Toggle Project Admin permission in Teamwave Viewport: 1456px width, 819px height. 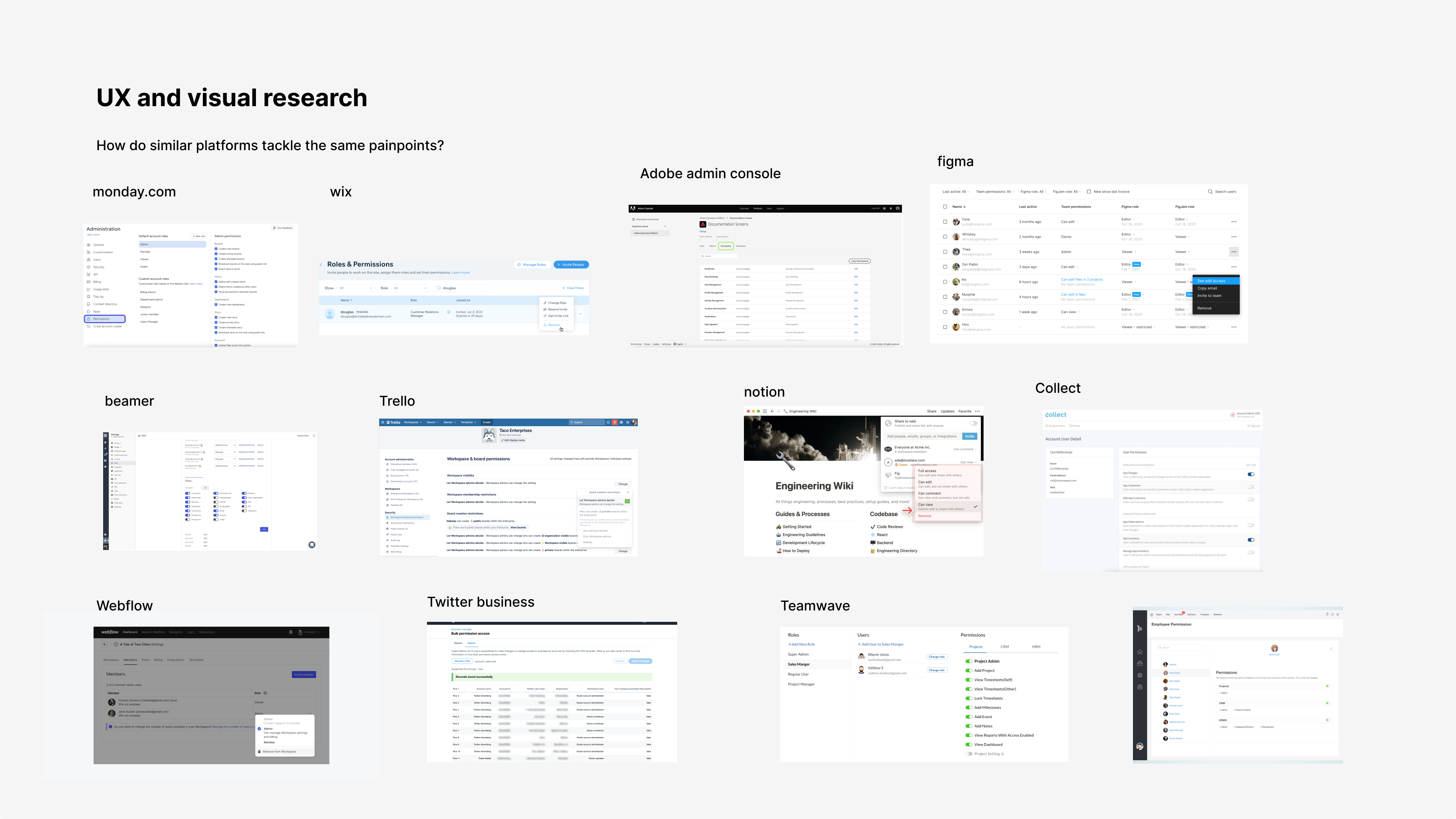(x=969, y=661)
